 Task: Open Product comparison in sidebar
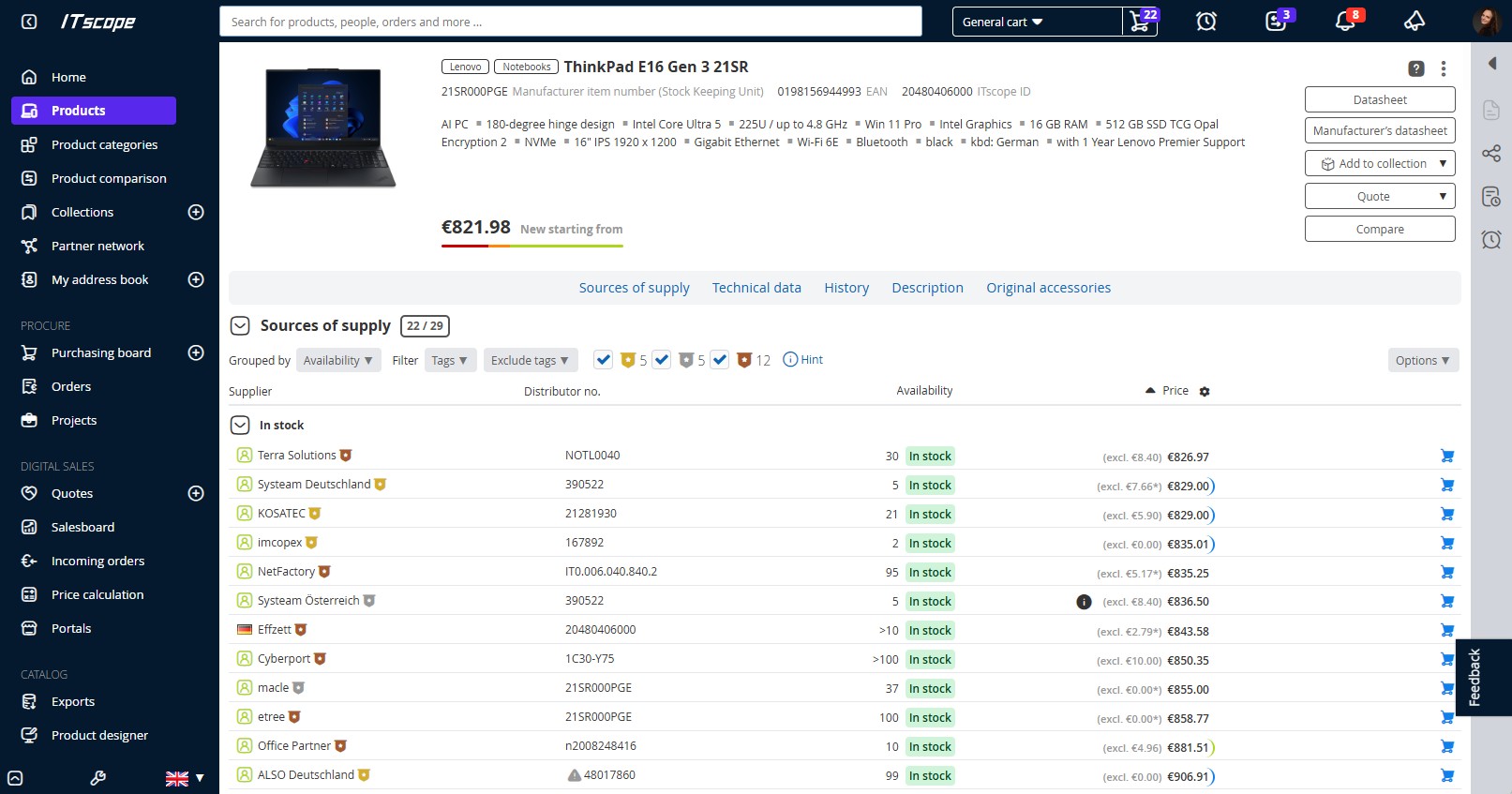[109, 179]
